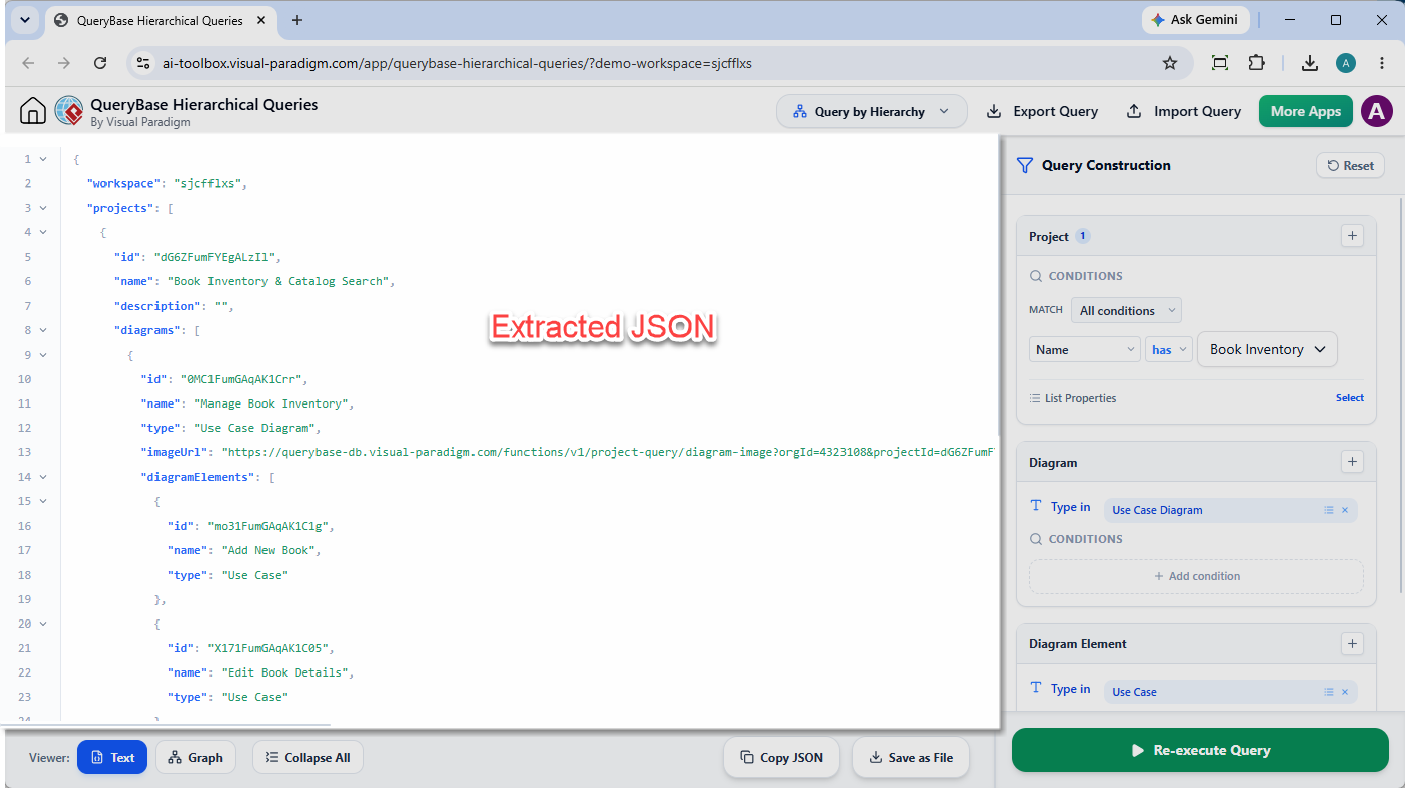
Task: Collapse the element object at line 20
Action: 43,624
